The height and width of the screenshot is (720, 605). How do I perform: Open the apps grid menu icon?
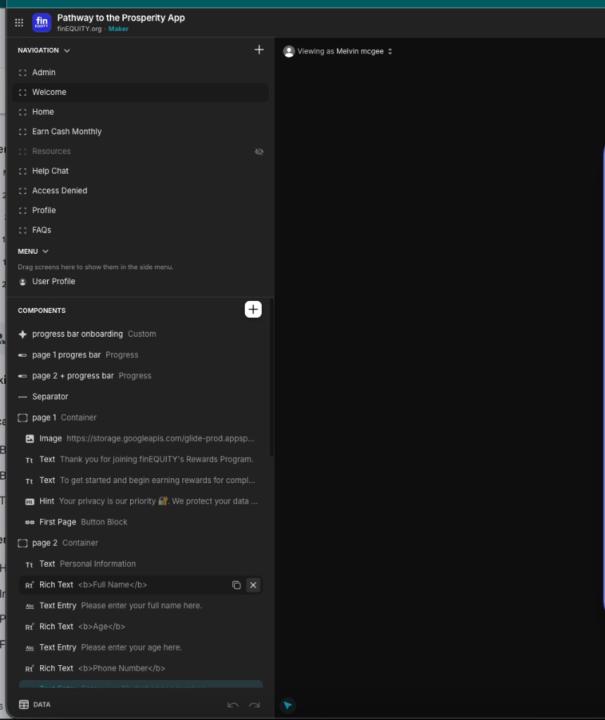(18, 22)
